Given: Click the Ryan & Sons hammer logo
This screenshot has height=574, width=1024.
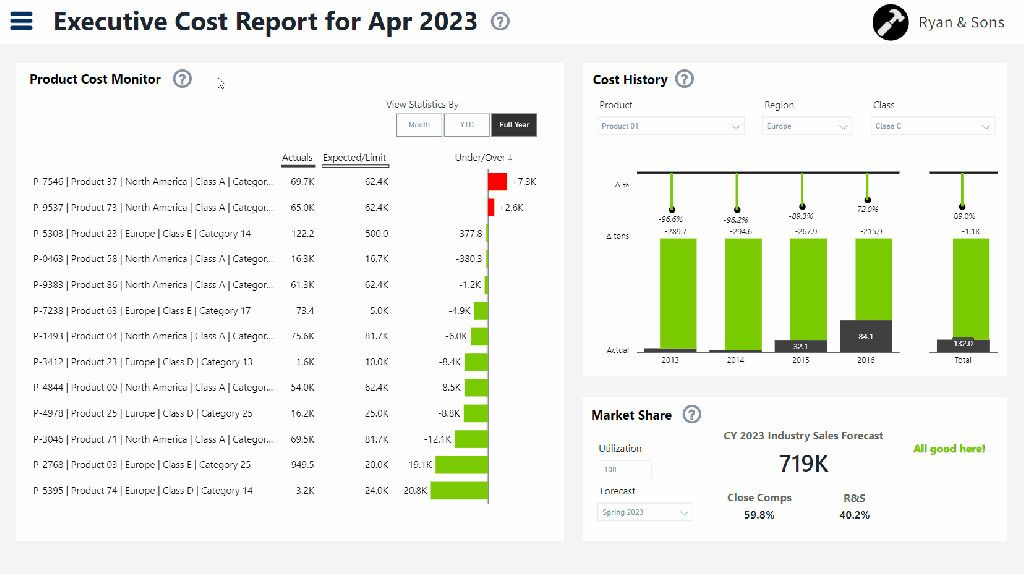Looking at the screenshot, I should [890, 22].
